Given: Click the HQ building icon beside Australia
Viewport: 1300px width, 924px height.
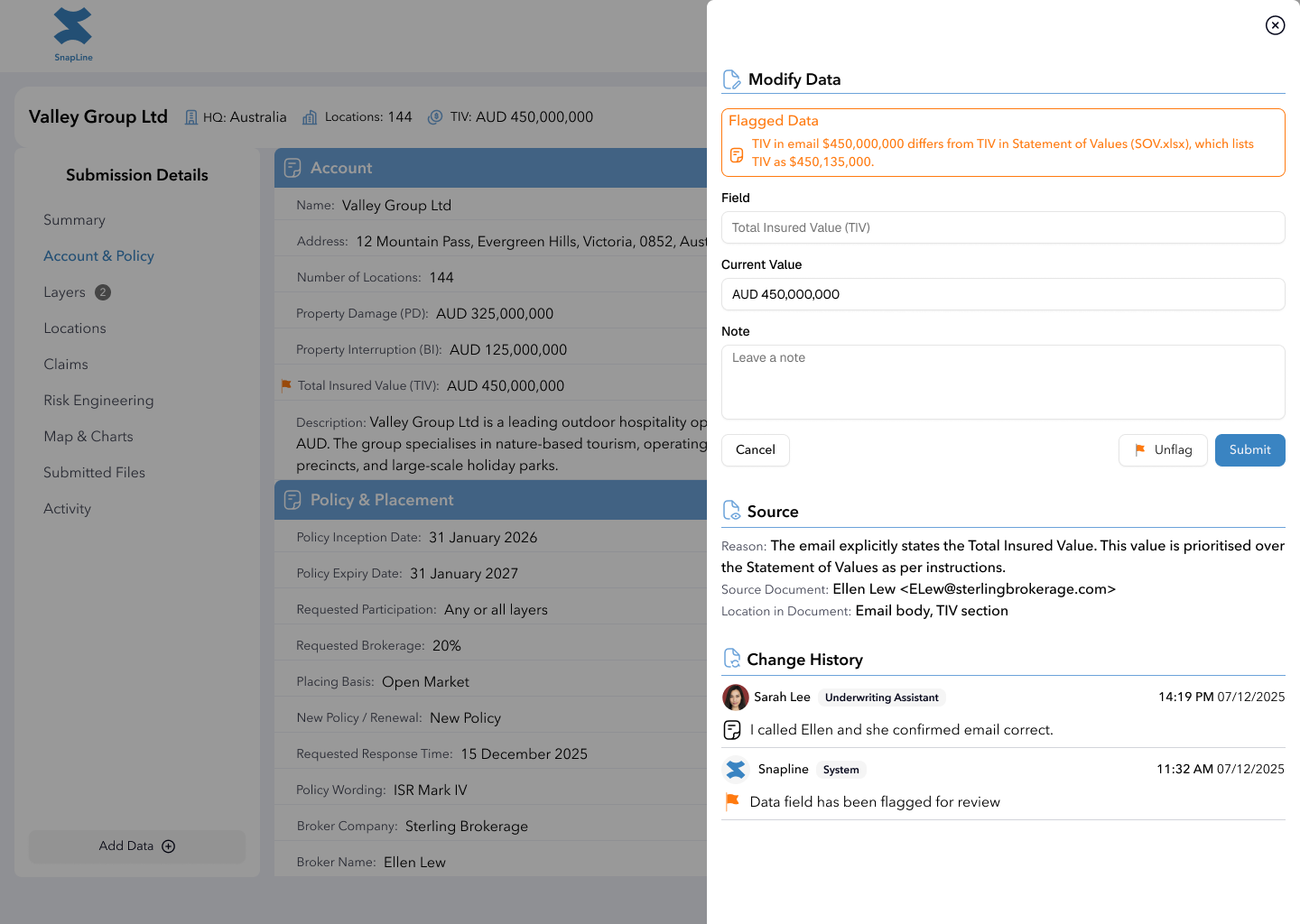Looking at the screenshot, I should coord(190,116).
